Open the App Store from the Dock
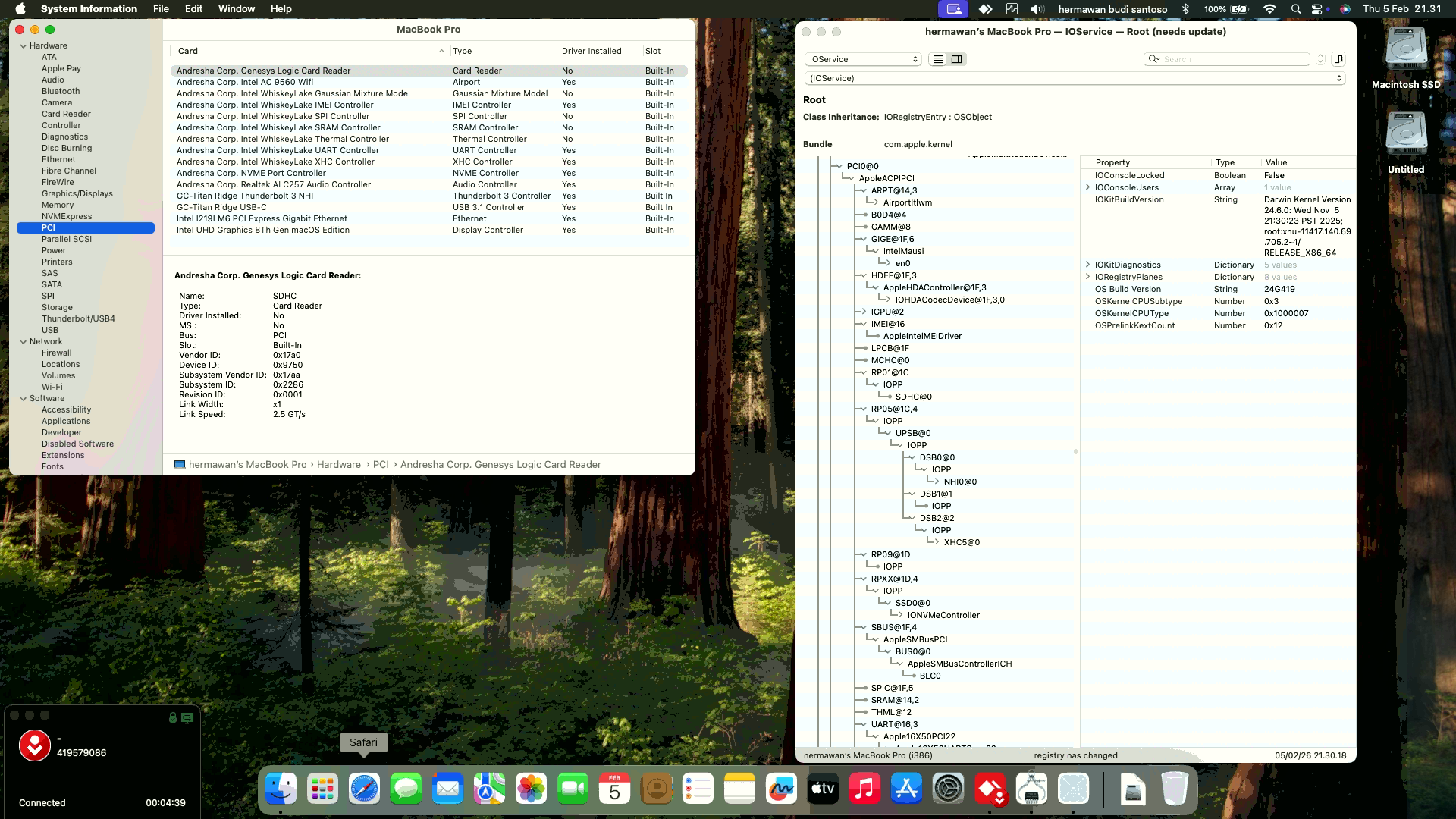The height and width of the screenshot is (819, 1456). point(906,789)
